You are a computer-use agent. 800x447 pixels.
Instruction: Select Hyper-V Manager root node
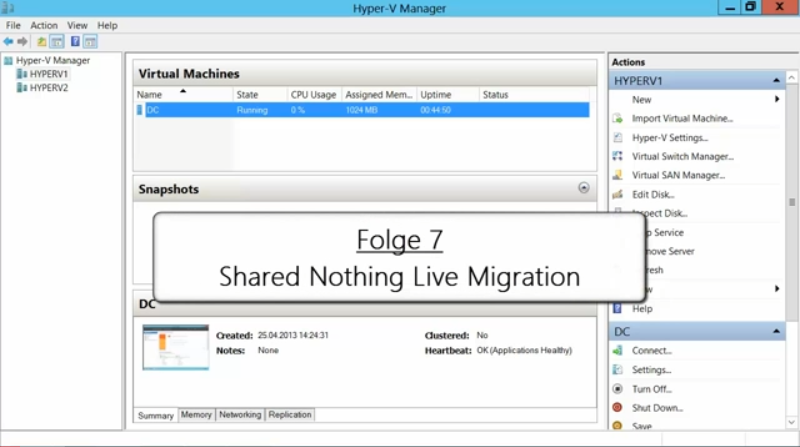pos(53,60)
